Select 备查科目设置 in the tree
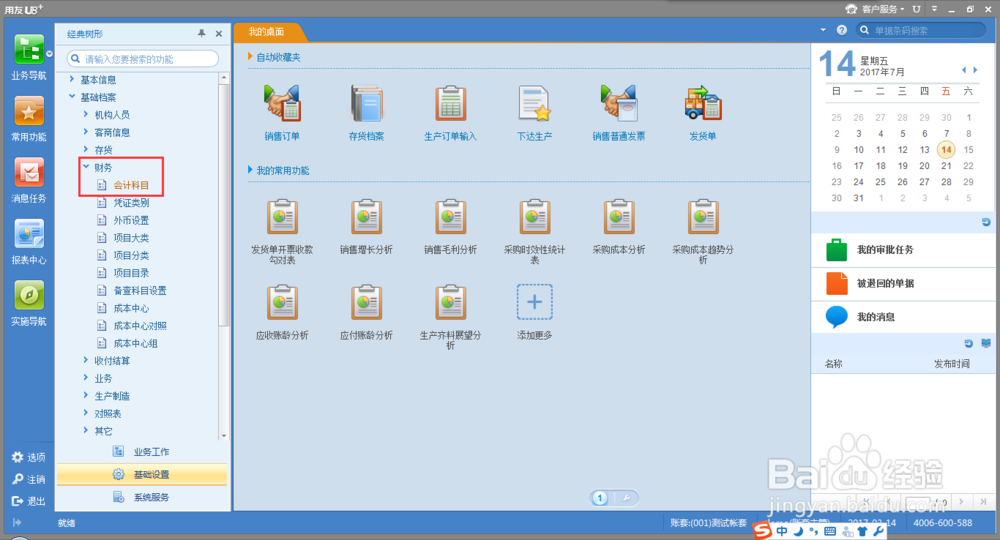The width and height of the screenshot is (1000, 540). (x=140, y=291)
